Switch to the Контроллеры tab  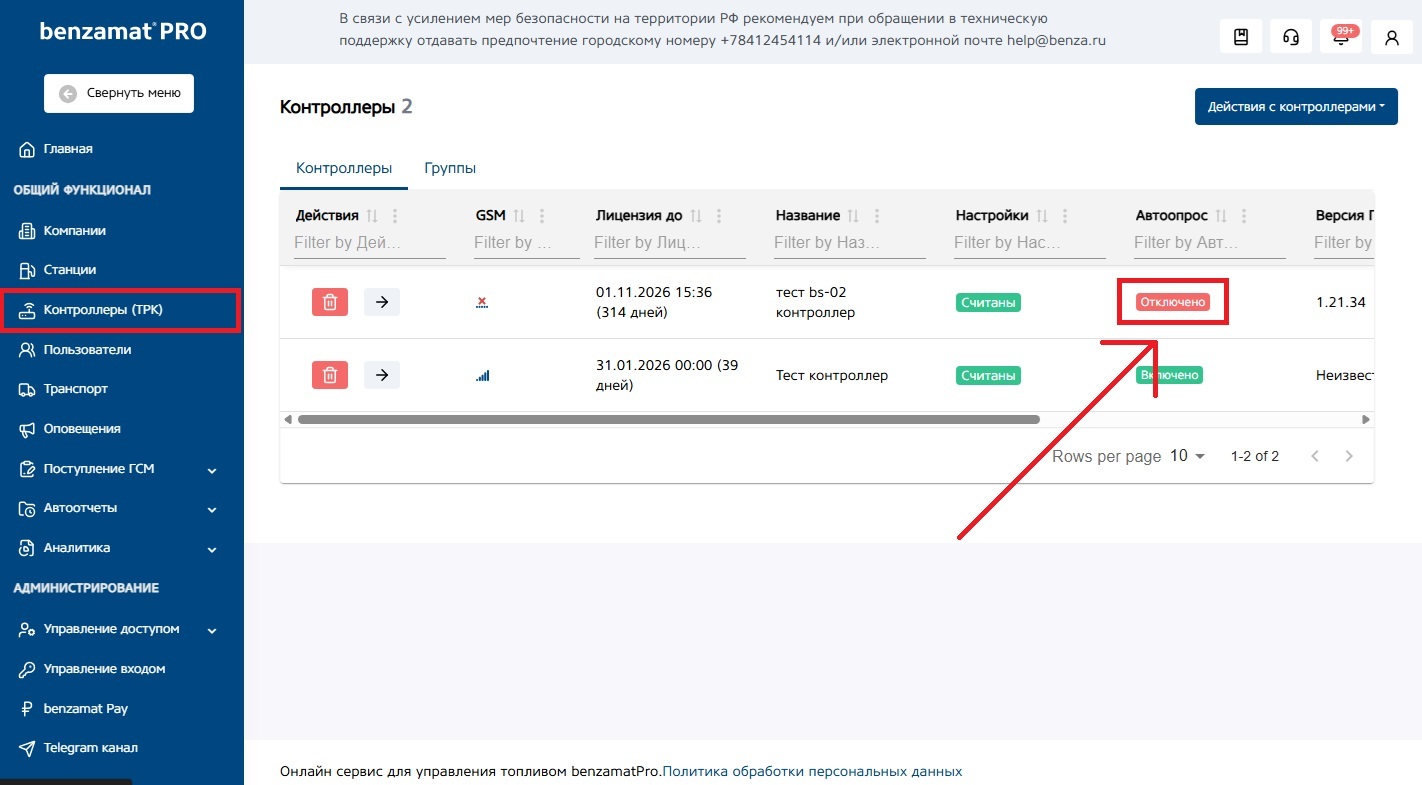point(344,168)
